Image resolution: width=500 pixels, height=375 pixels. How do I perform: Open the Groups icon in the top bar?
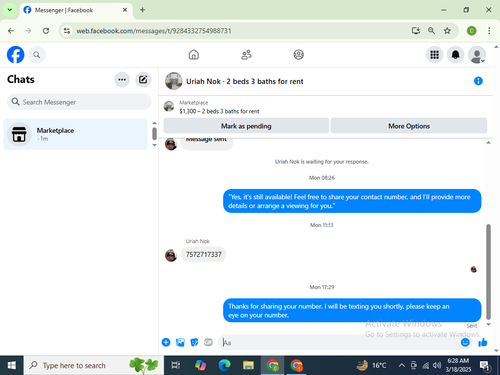coord(298,54)
